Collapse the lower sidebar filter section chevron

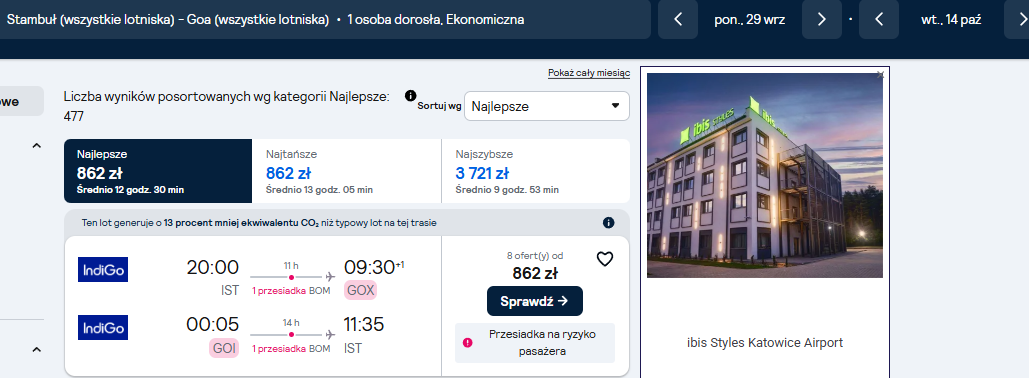(x=37, y=350)
